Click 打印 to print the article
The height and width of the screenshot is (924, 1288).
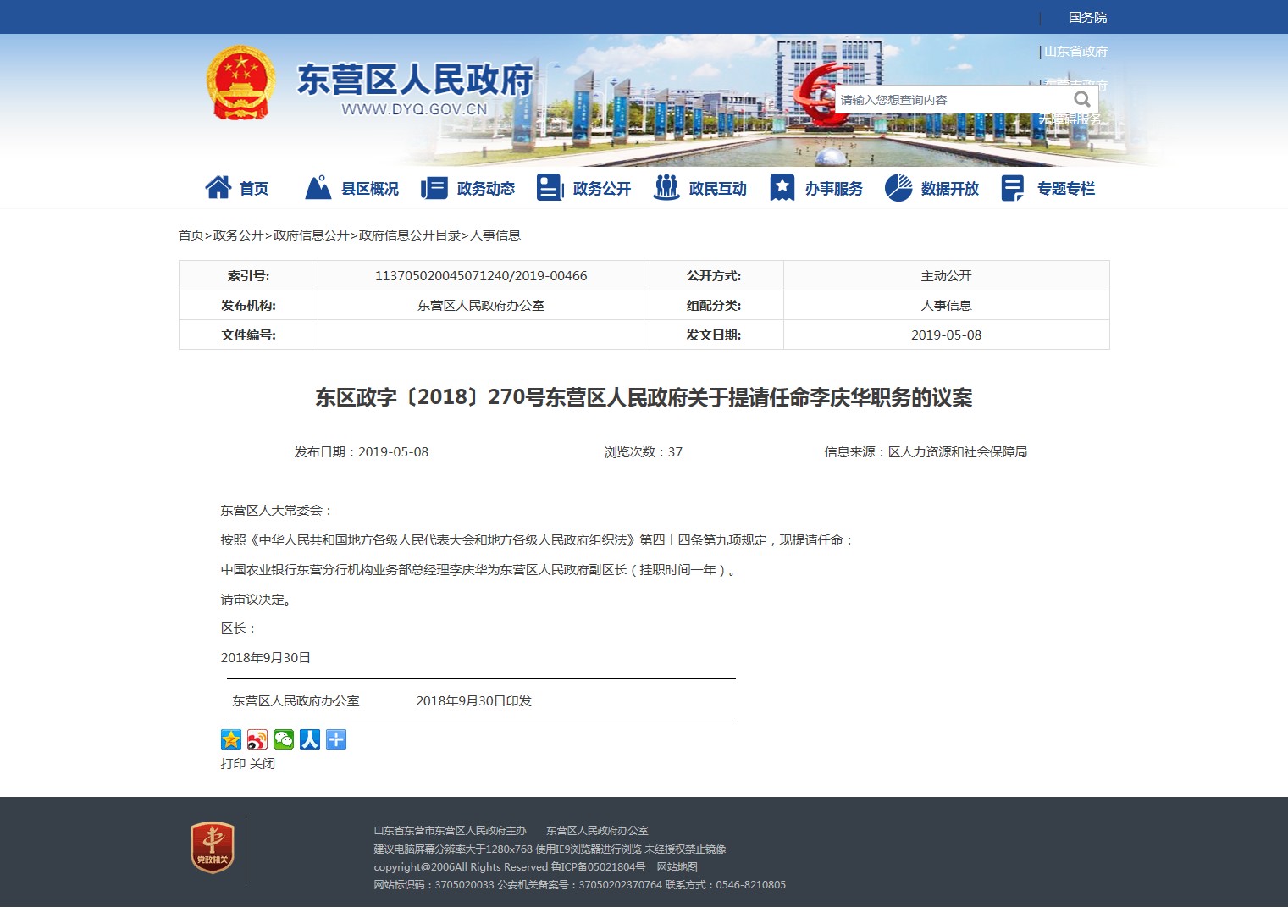tap(233, 763)
